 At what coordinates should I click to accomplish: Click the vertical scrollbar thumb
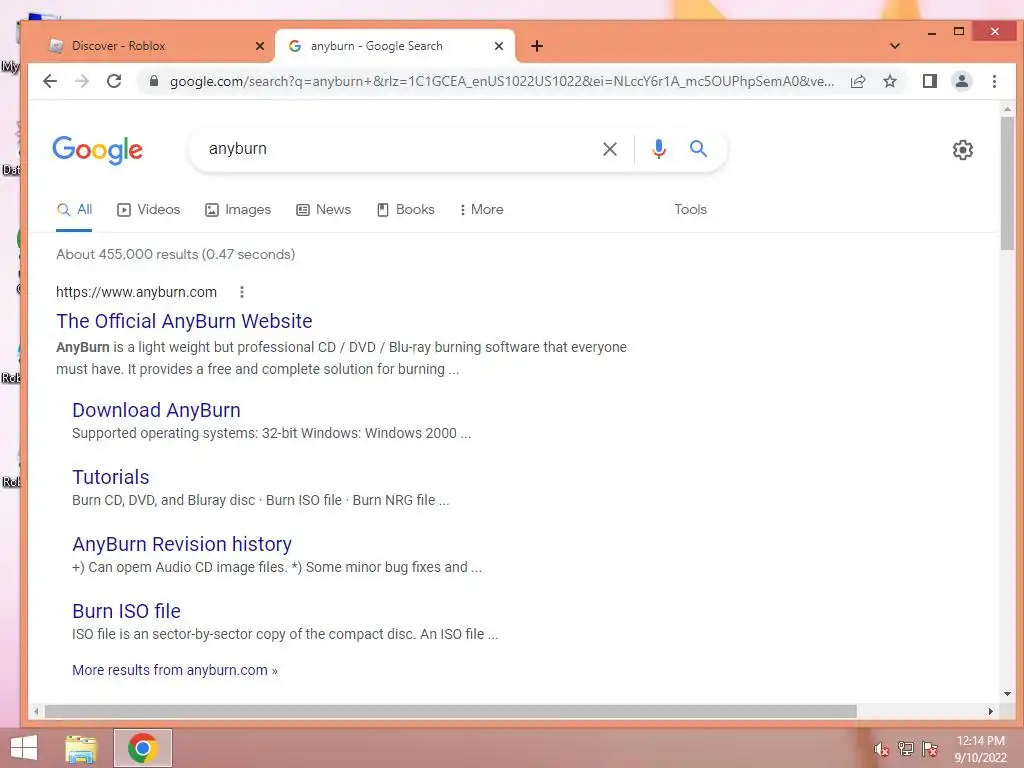[1007, 183]
